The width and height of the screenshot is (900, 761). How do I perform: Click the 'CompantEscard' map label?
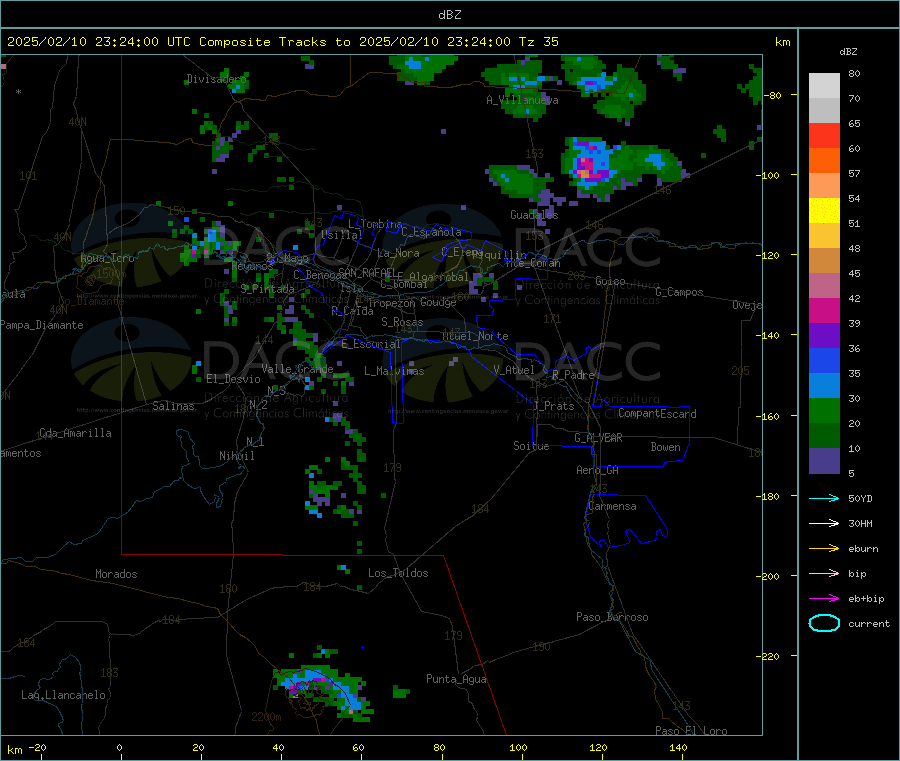pyautogui.click(x=657, y=414)
